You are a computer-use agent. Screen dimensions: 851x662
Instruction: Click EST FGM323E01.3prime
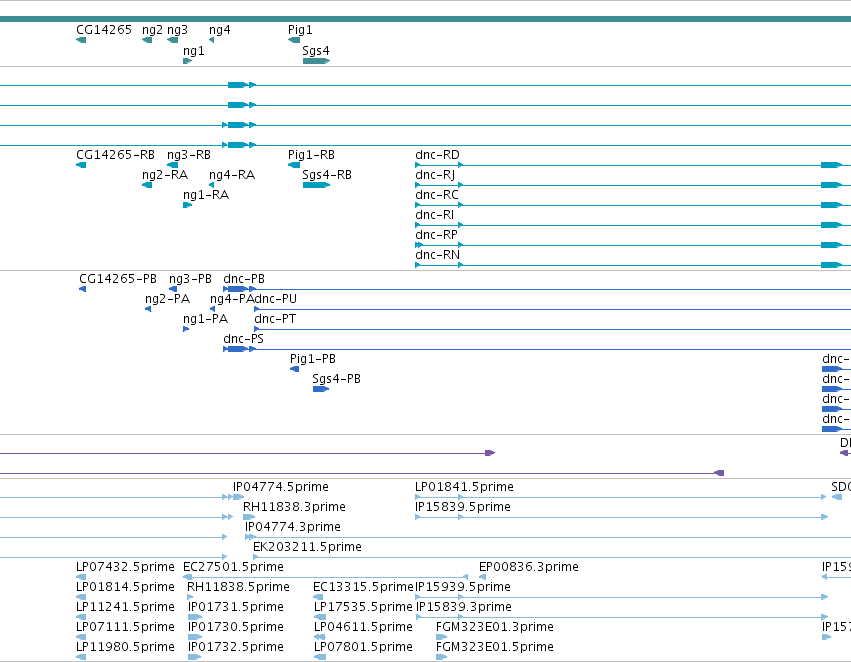(495, 627)
